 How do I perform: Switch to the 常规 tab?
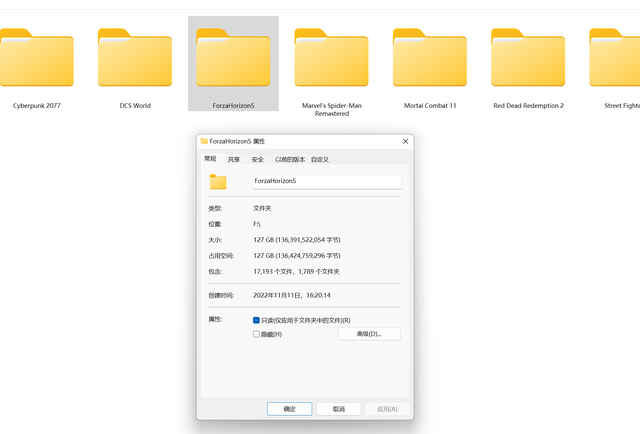[210, 158]
